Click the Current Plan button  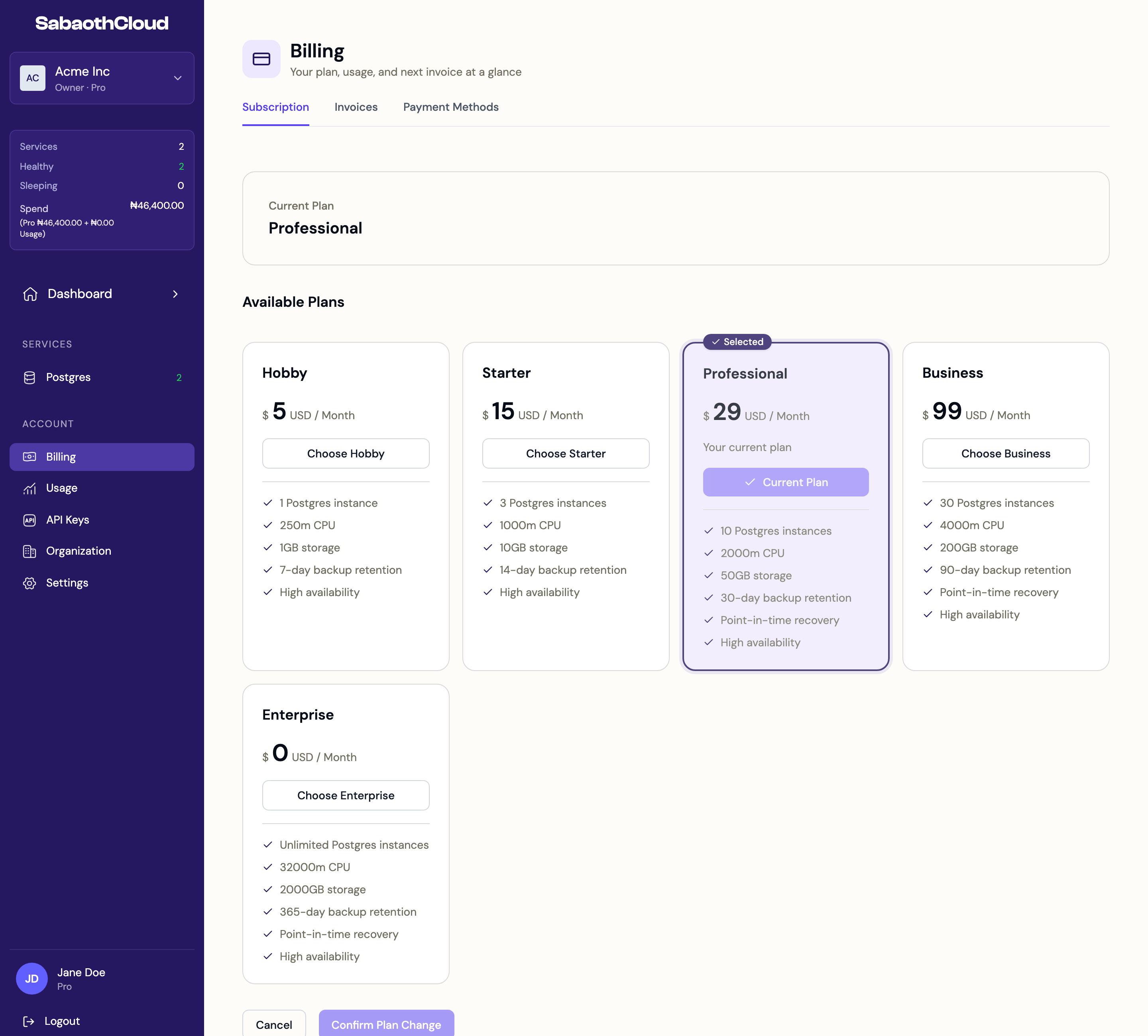[x=786, y=482]
